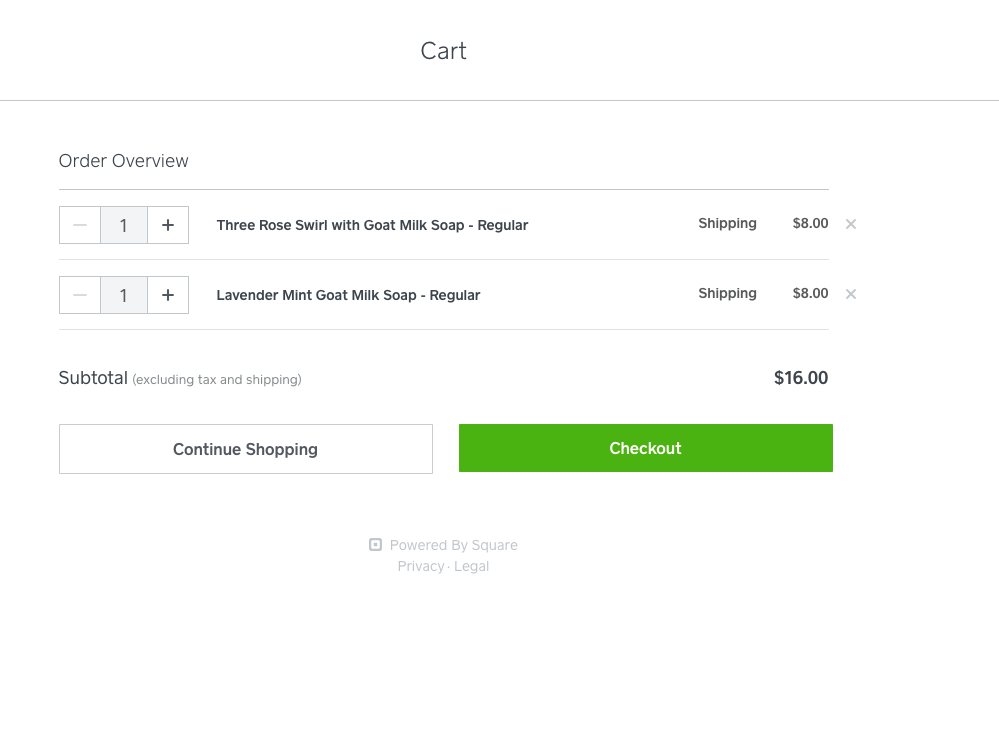Select Lavender Mint Goat Milk Soap name
Viewport: 999px width, 730px height.
[348, 295]
